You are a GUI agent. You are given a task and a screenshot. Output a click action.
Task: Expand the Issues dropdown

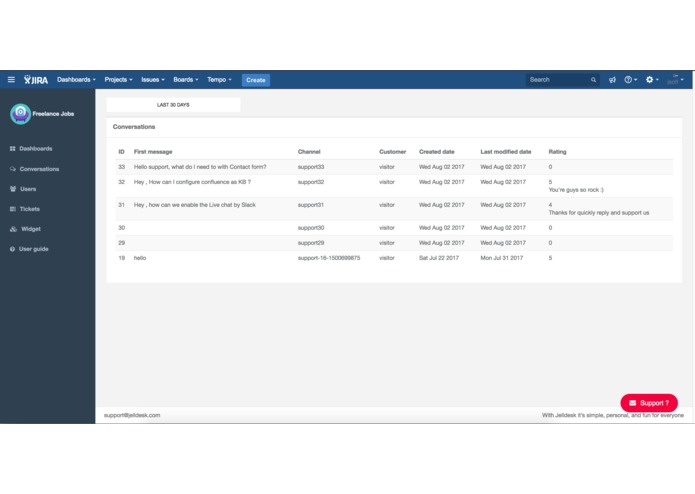click(x=153, y=80)
